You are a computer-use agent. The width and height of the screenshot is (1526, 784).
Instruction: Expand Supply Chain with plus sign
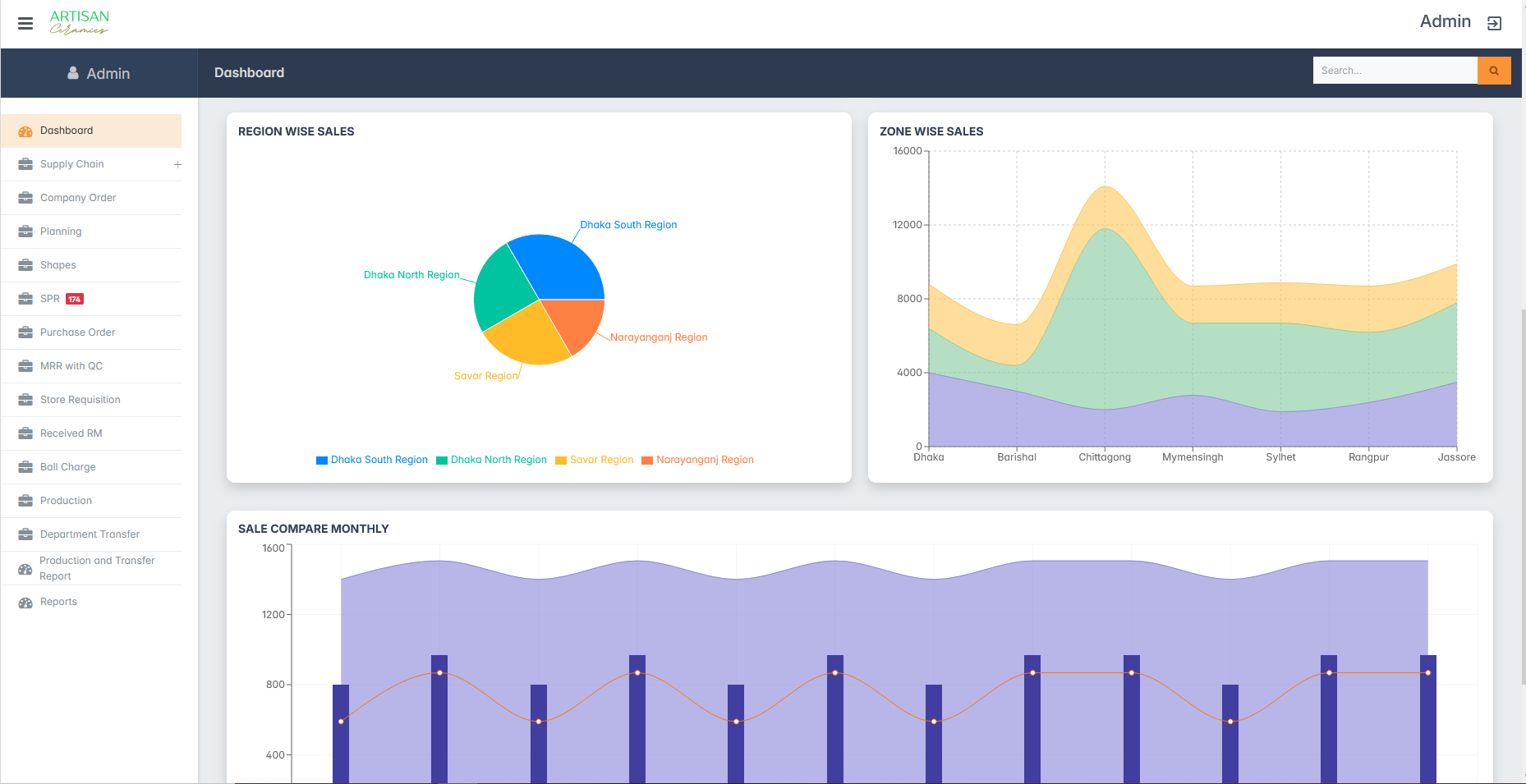click(177, 165)
